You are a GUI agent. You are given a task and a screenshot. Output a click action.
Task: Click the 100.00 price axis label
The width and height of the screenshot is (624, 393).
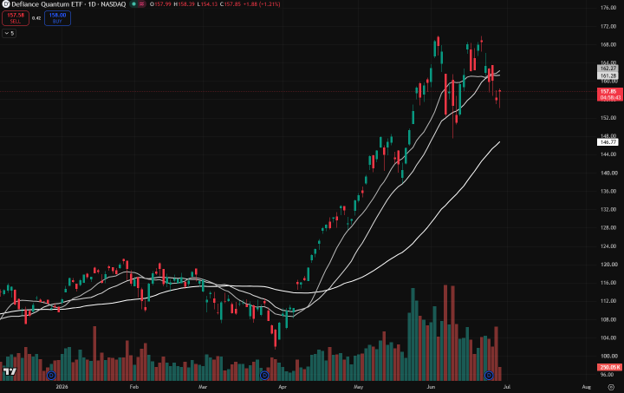[x=608, y=356]
